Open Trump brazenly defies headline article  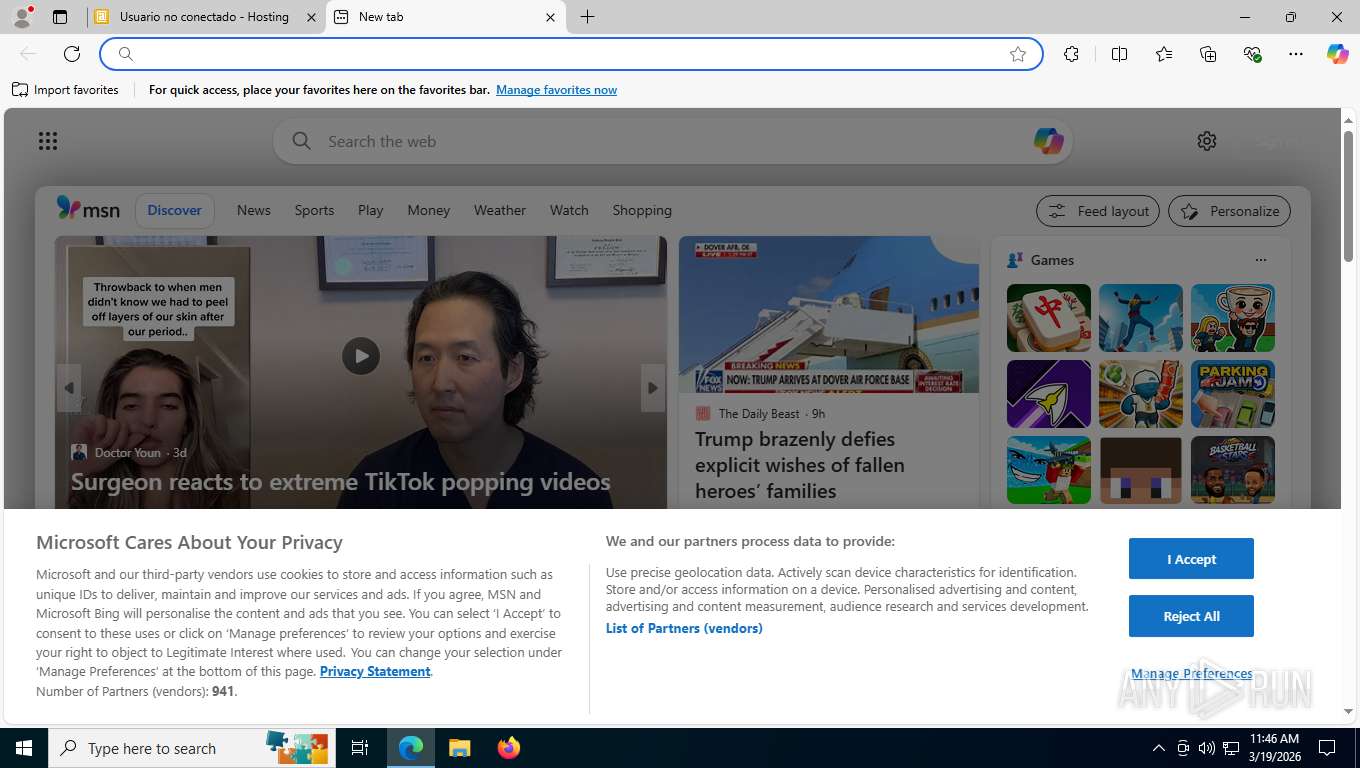point(800,465)
